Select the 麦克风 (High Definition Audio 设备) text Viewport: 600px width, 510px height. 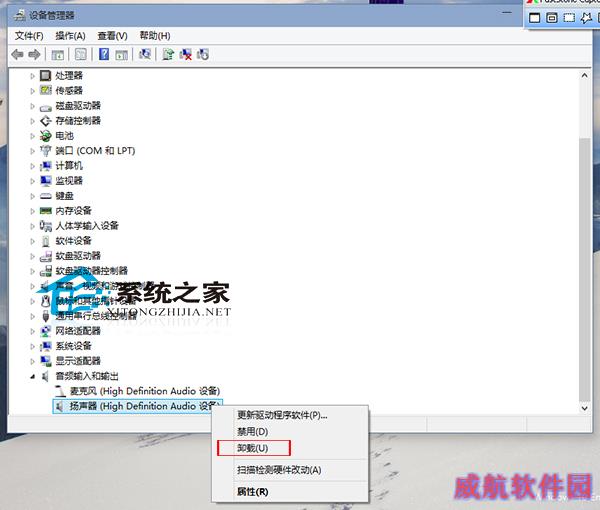(x=145, y=391)
